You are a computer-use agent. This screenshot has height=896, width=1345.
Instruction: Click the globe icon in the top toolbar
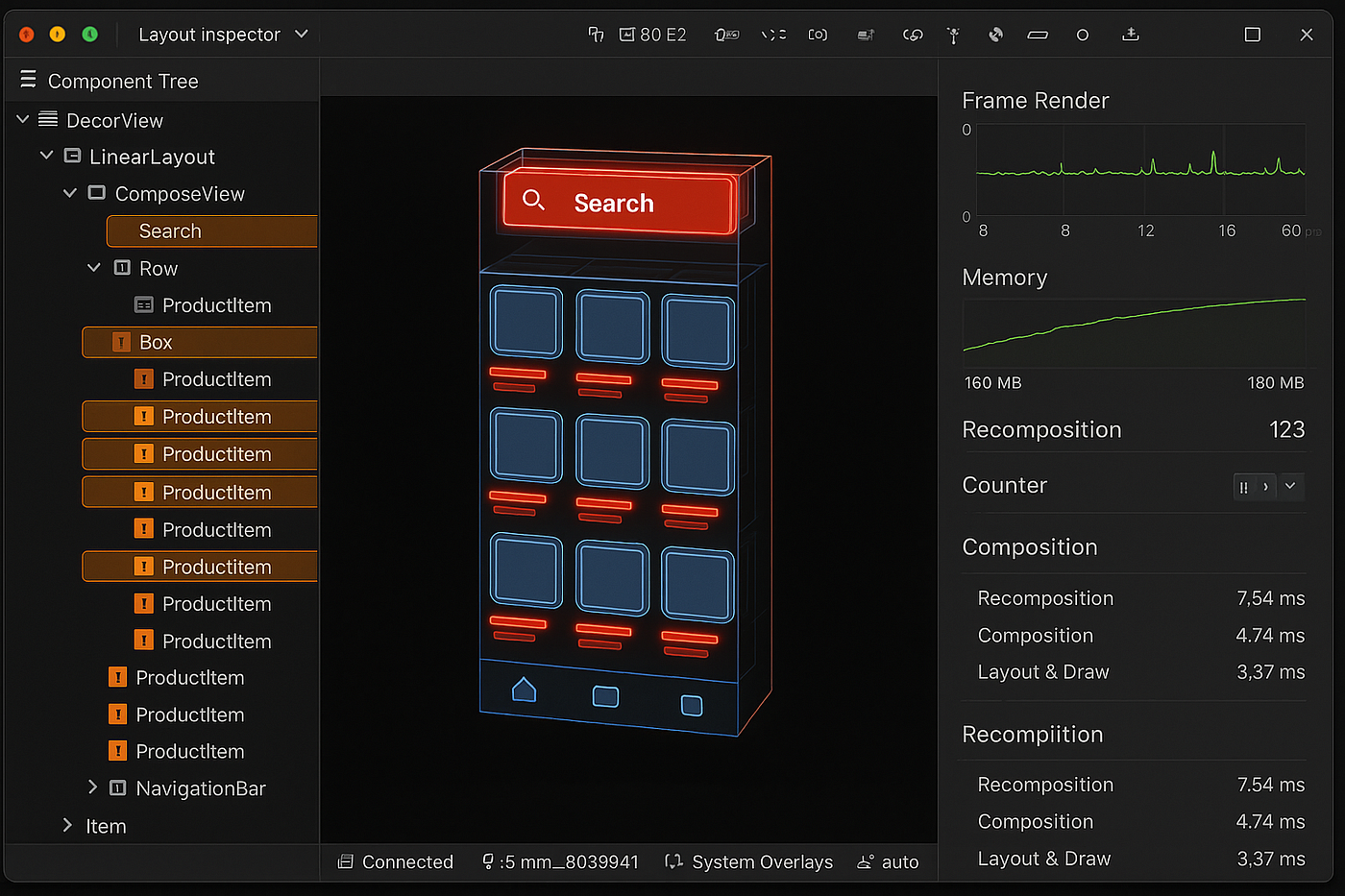click(996, 35)
